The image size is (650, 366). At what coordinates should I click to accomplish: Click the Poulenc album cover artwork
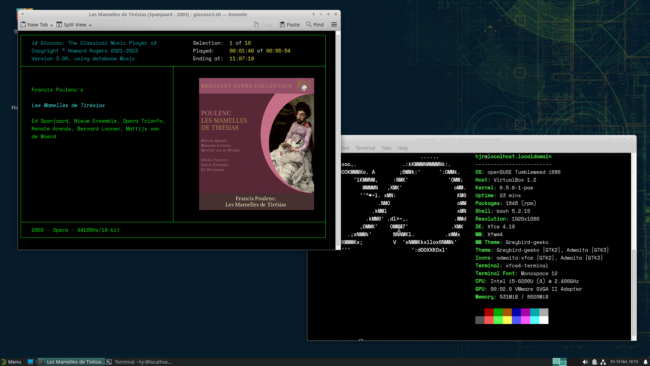(x=256, y=144)
